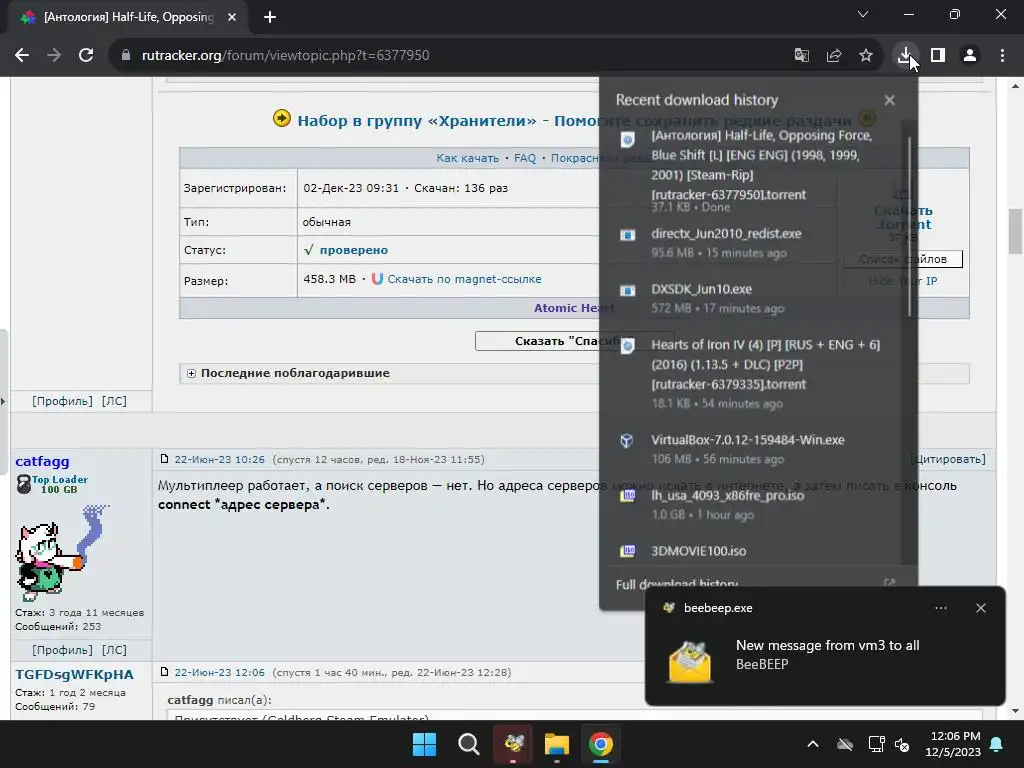
Task: Click the DXSDK_Jun10.exe file icon
Action: (627, 290)
